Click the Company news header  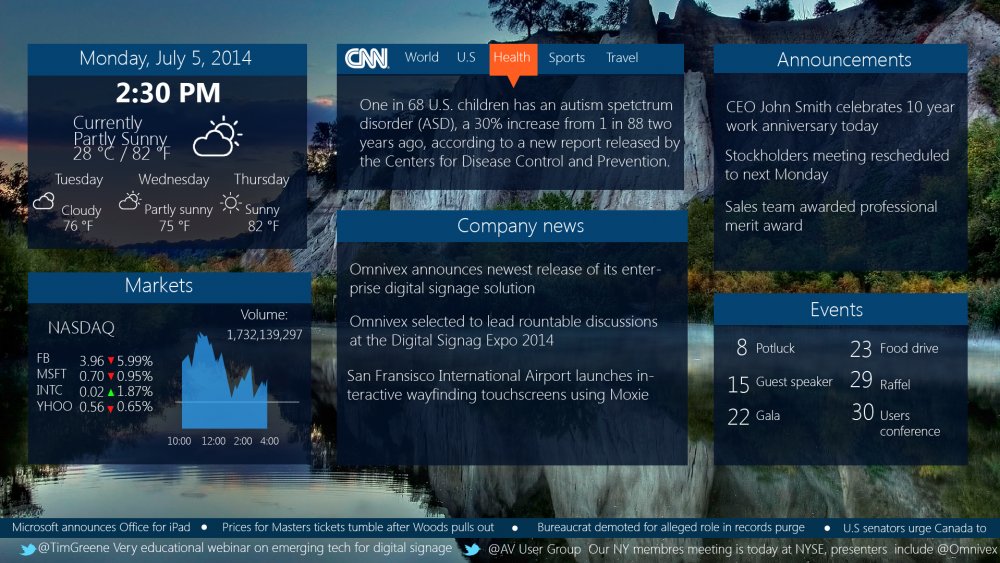tap(511, 226)
